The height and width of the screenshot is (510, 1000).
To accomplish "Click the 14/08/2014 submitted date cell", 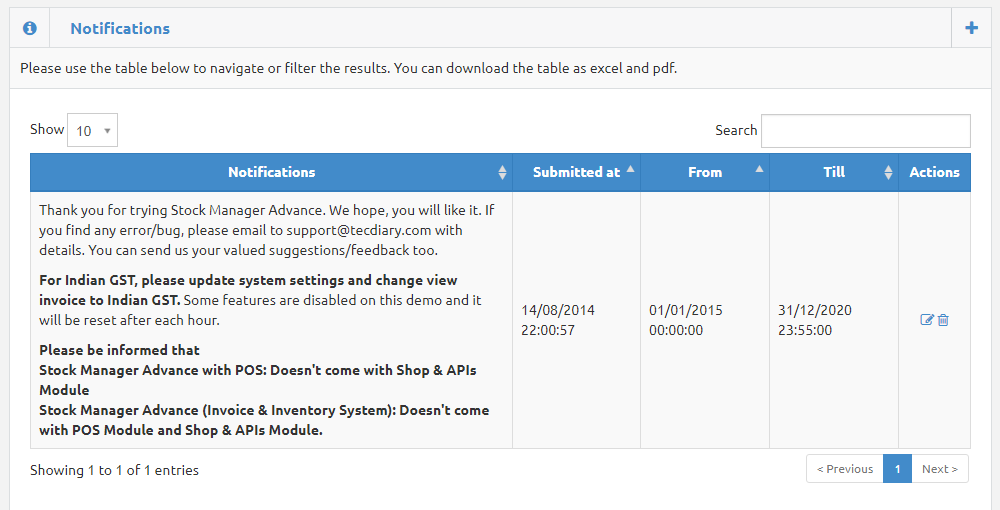I will 558,320.
